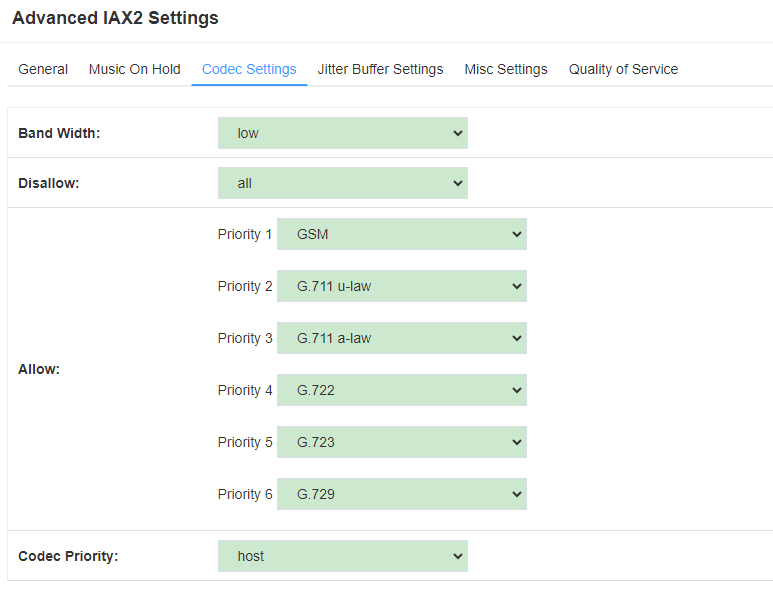Click the Priority 4 label
The height and width of the screenshot is (595, 773).
coord(245,390)
